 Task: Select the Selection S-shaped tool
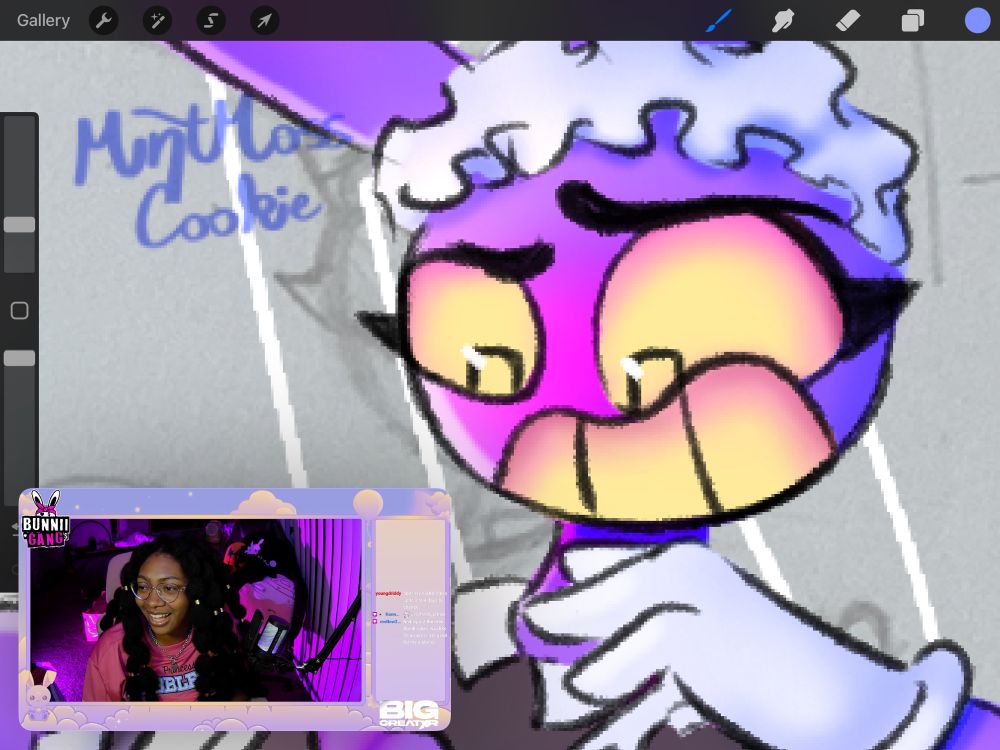[x=210, y=21]
